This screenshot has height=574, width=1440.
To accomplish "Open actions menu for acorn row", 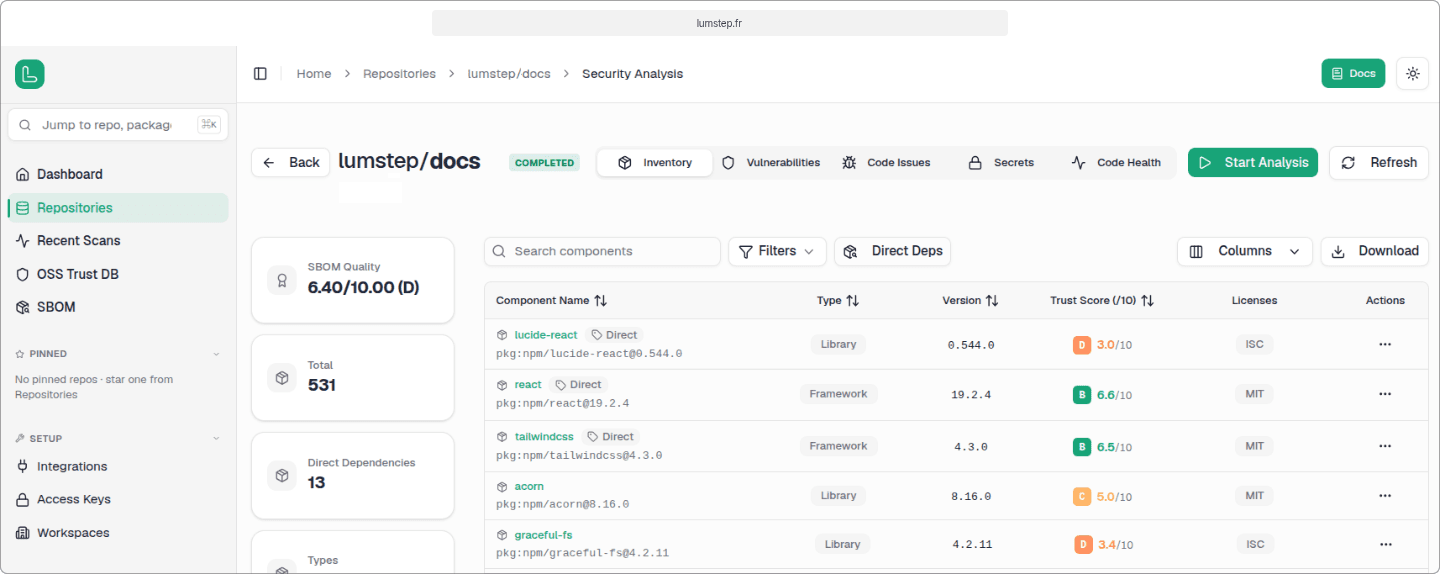I will (1385, 496).
